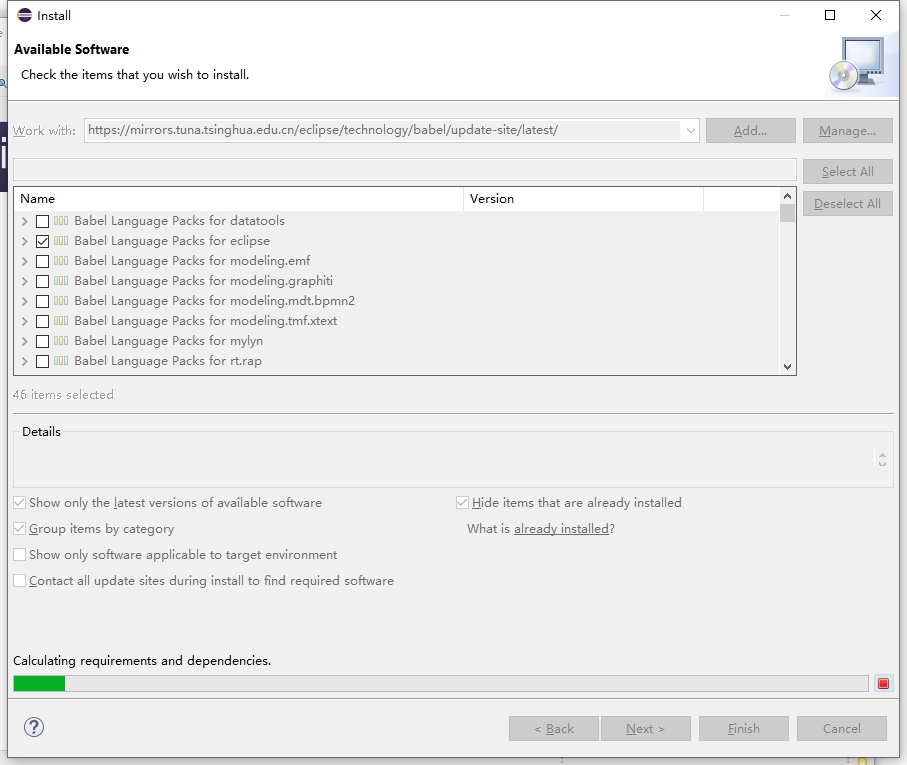Screen dimensions: 907x765
Task: Click the install wizard computer CD image
Action: (858, 64)
